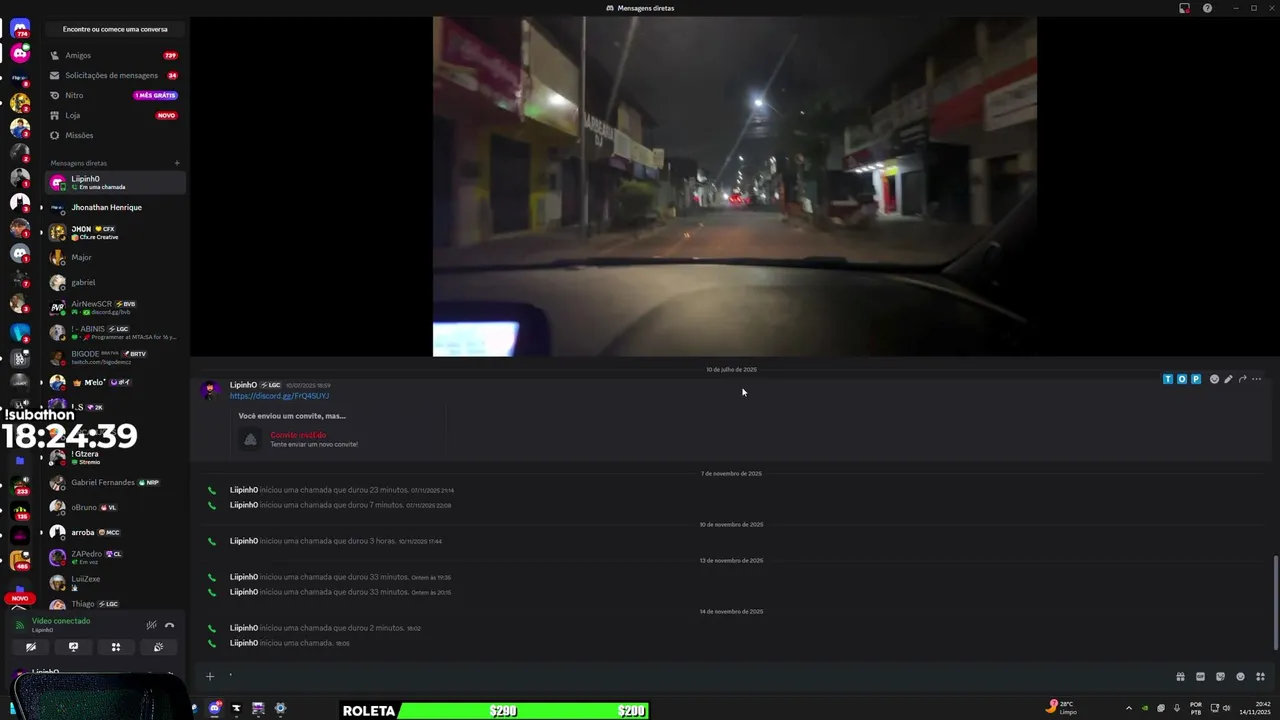Open the GIF picker

(x=1200, y=677)
